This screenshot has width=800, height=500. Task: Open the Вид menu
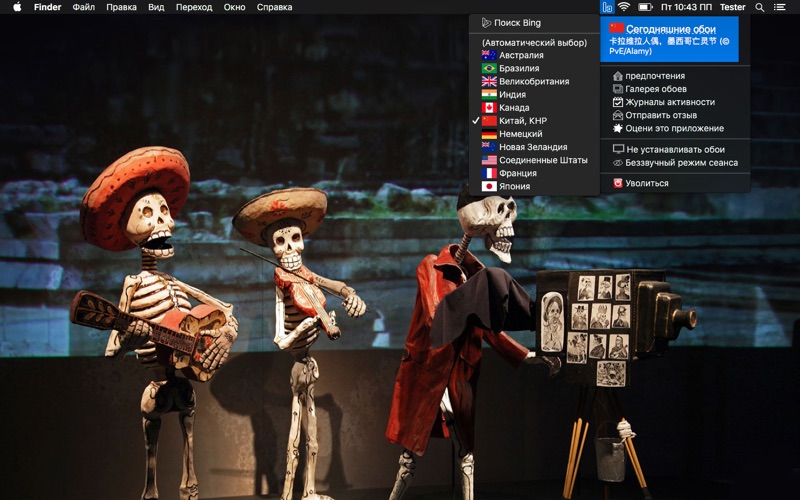click(156, 7)
